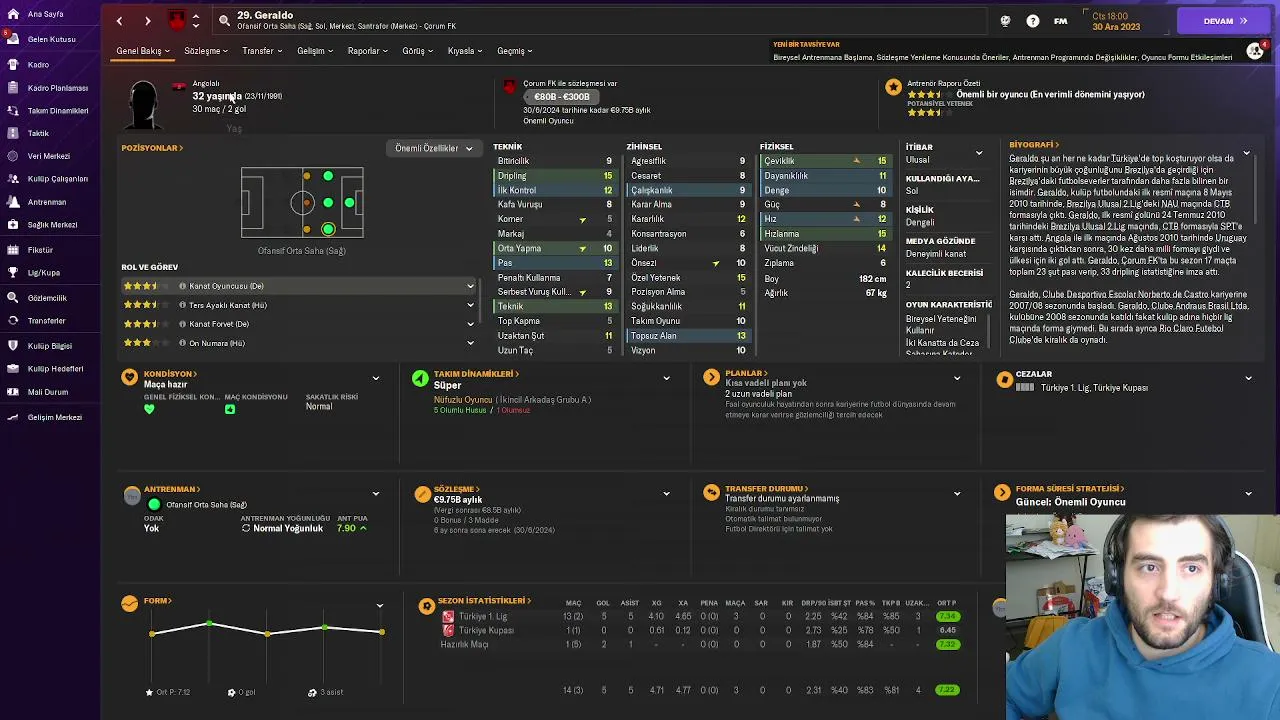This screenshot has width=1280, height=720.
Task: Open Form section link
Action: tap(158, 601)
